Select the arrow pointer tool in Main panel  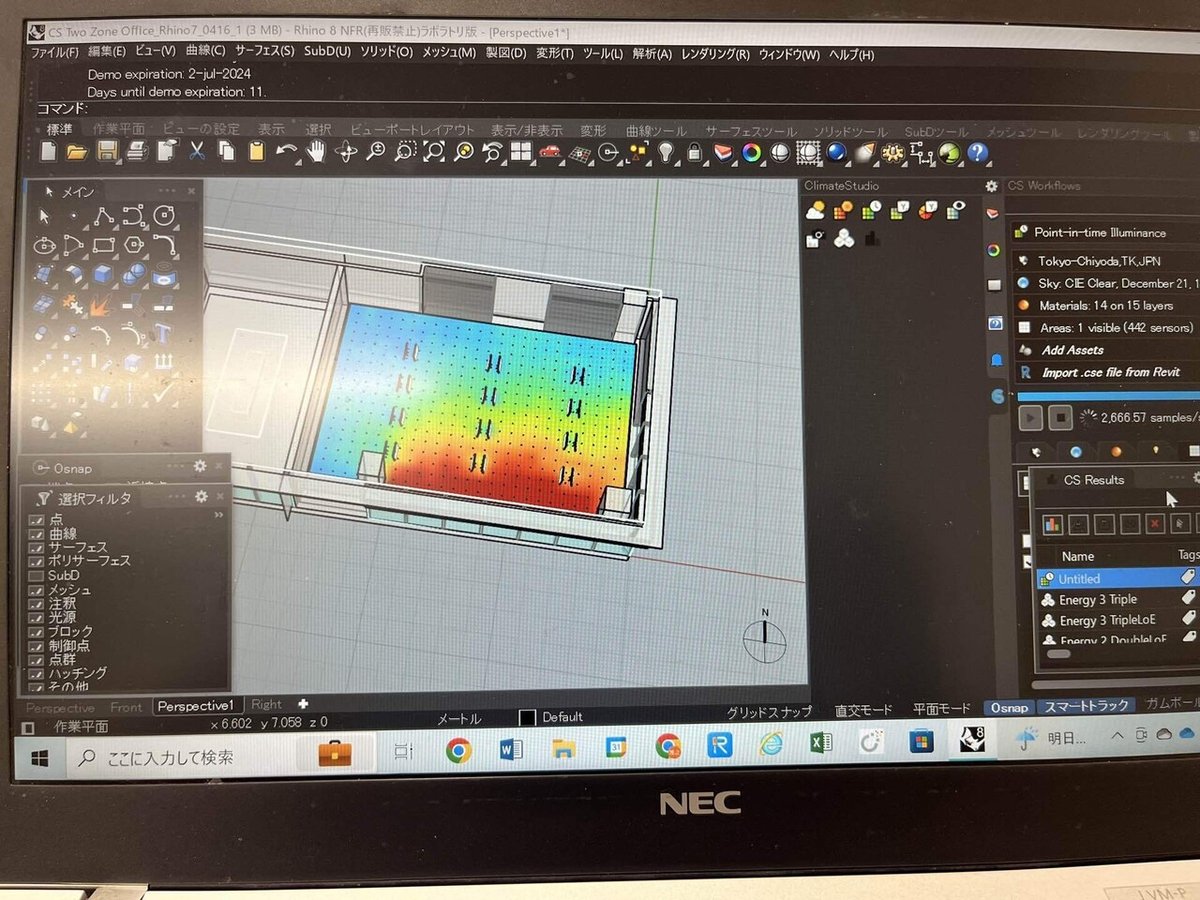pos(44,216)
